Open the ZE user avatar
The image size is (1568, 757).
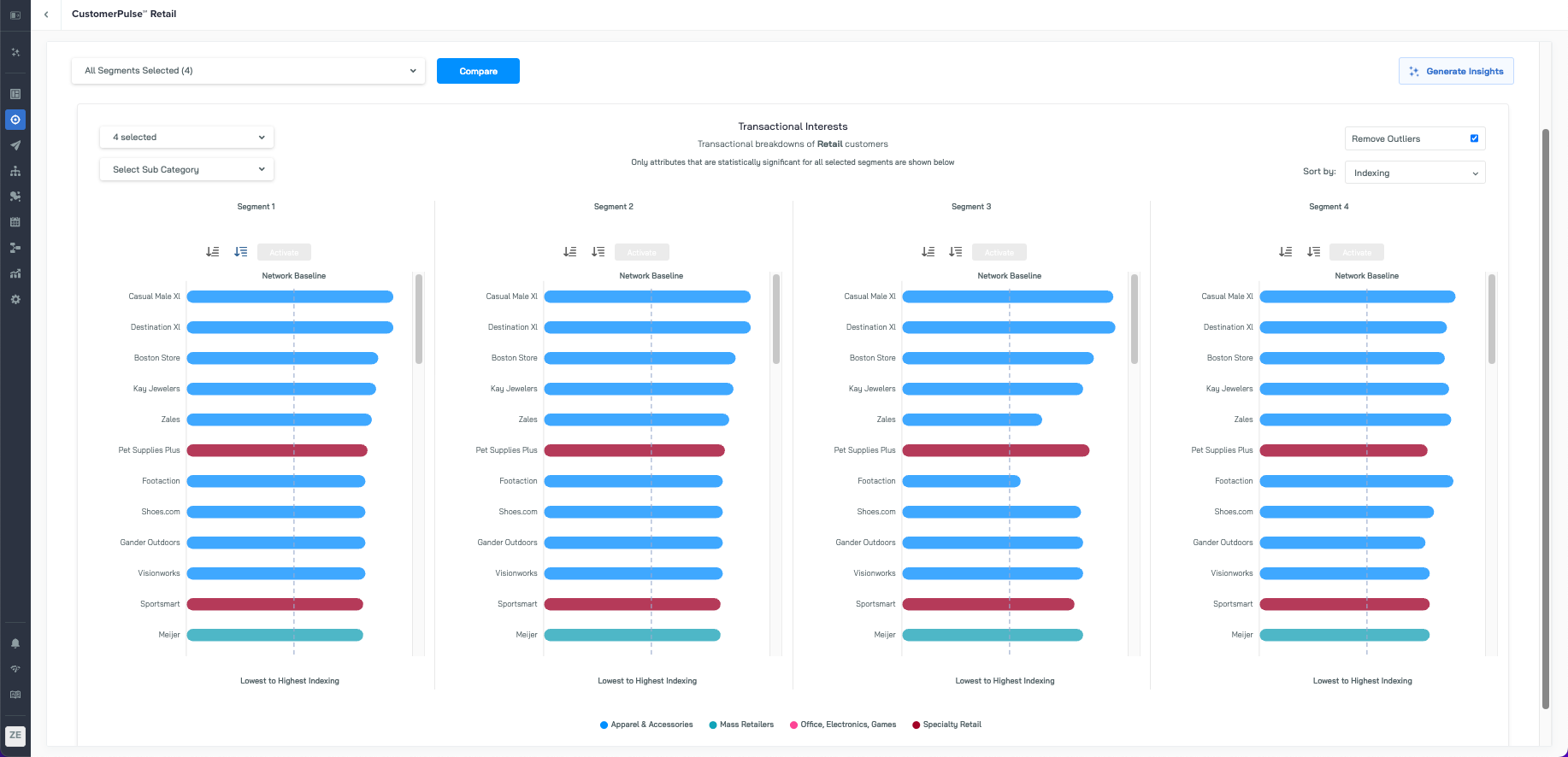pos(15,736)
